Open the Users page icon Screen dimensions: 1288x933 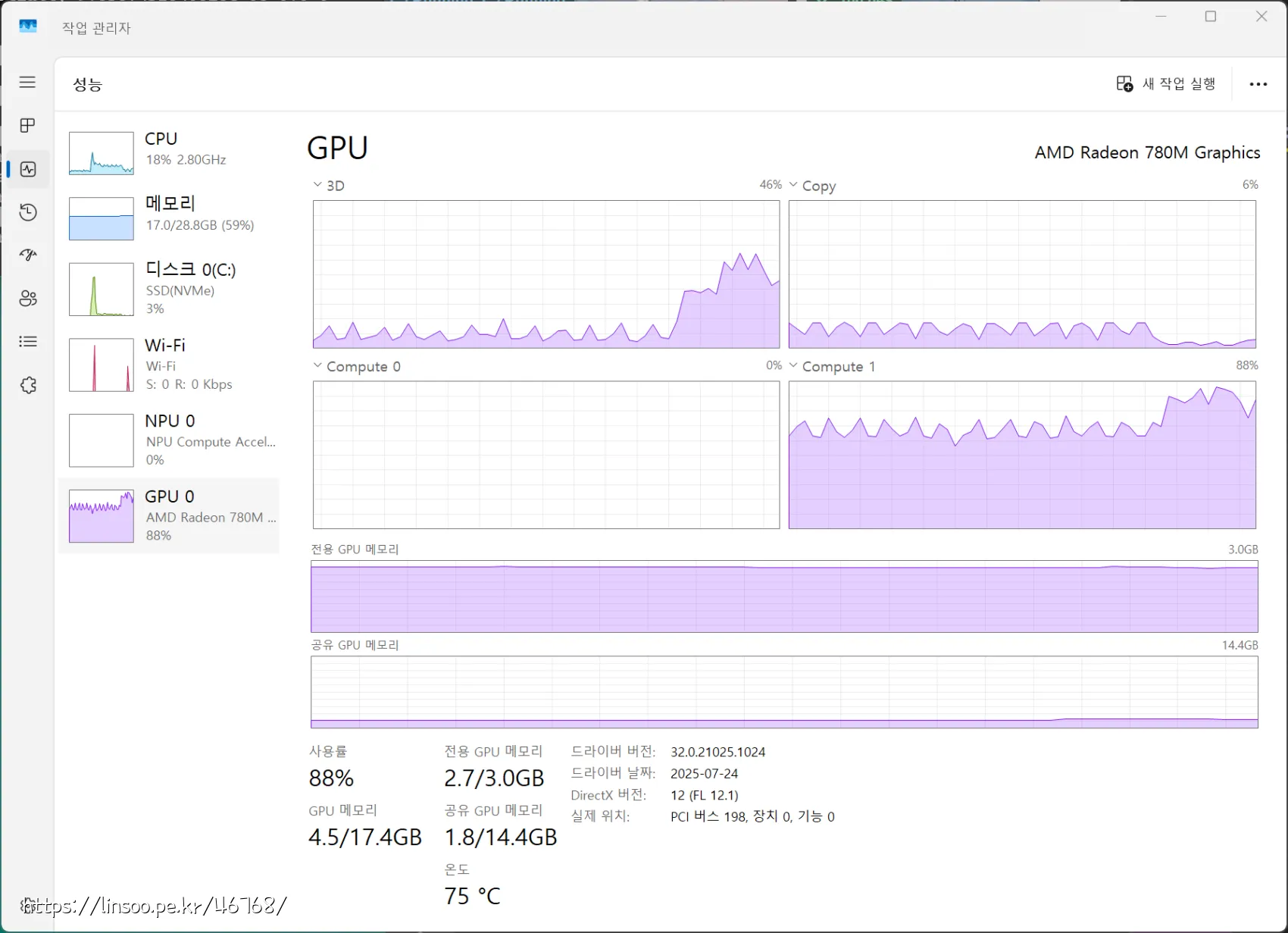click(x=28, y=299)
